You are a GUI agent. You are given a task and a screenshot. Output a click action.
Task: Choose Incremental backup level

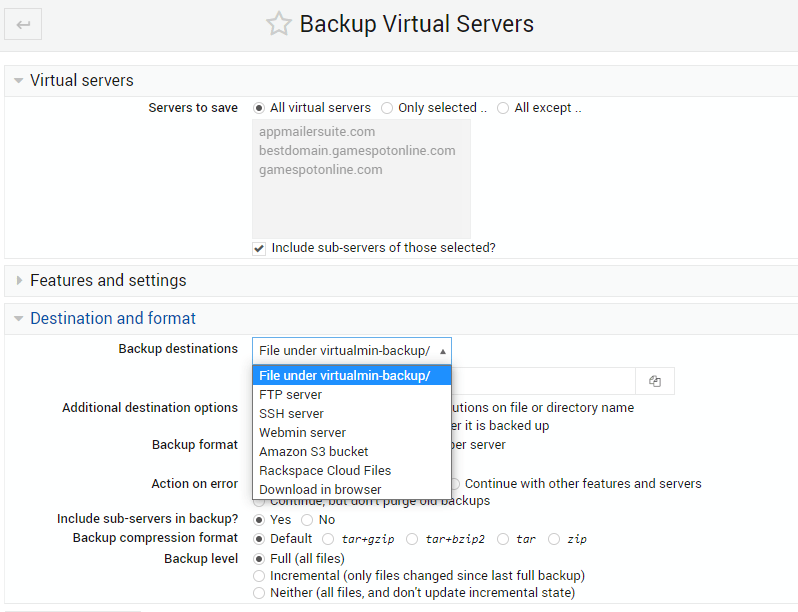260,576
